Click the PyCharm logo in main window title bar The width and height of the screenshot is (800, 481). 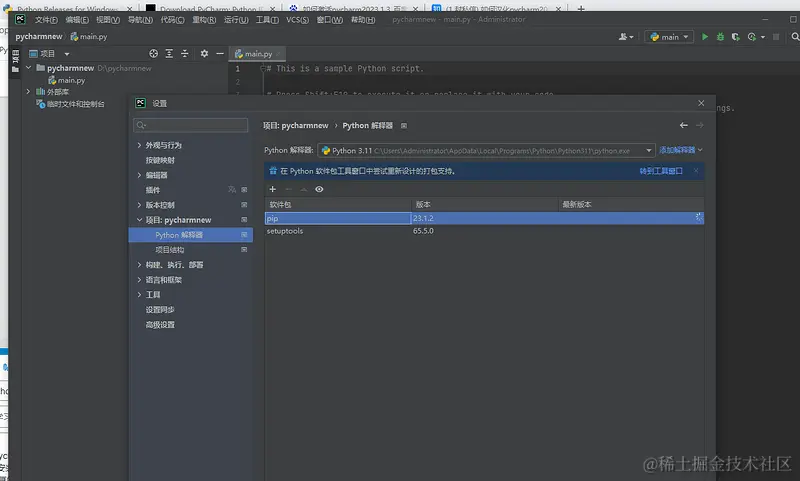[20, 19]
